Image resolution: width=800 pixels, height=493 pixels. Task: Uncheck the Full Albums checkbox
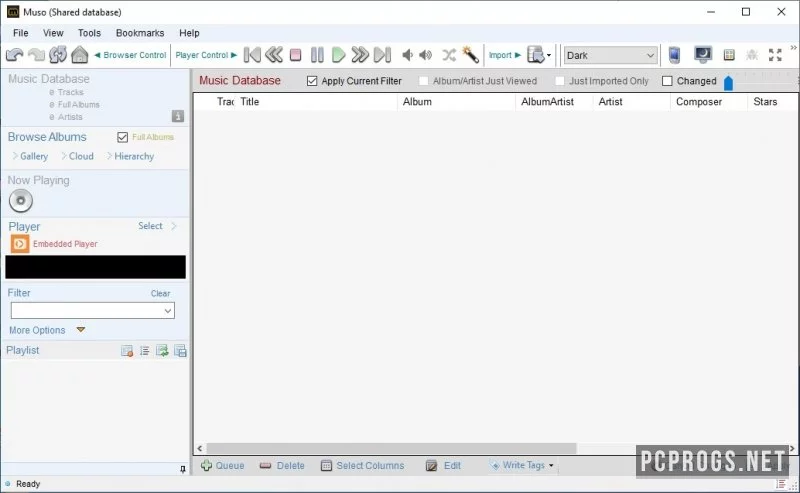pos(122,137)
